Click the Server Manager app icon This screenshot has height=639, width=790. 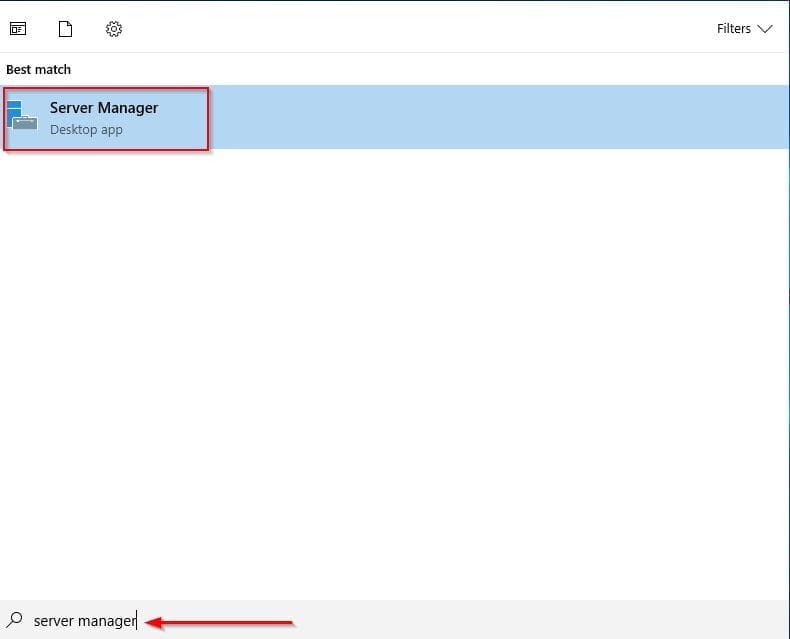pos(22,117)
